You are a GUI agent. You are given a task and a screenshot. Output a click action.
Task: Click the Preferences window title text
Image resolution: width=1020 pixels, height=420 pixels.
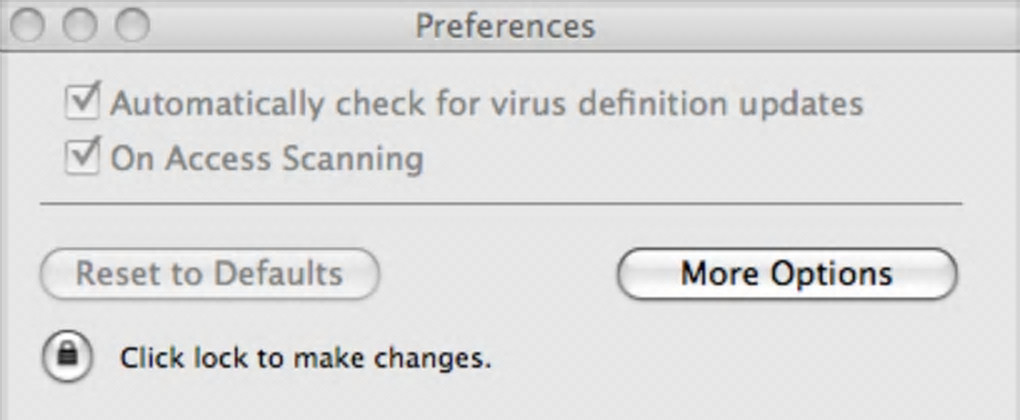pos(505,25)
